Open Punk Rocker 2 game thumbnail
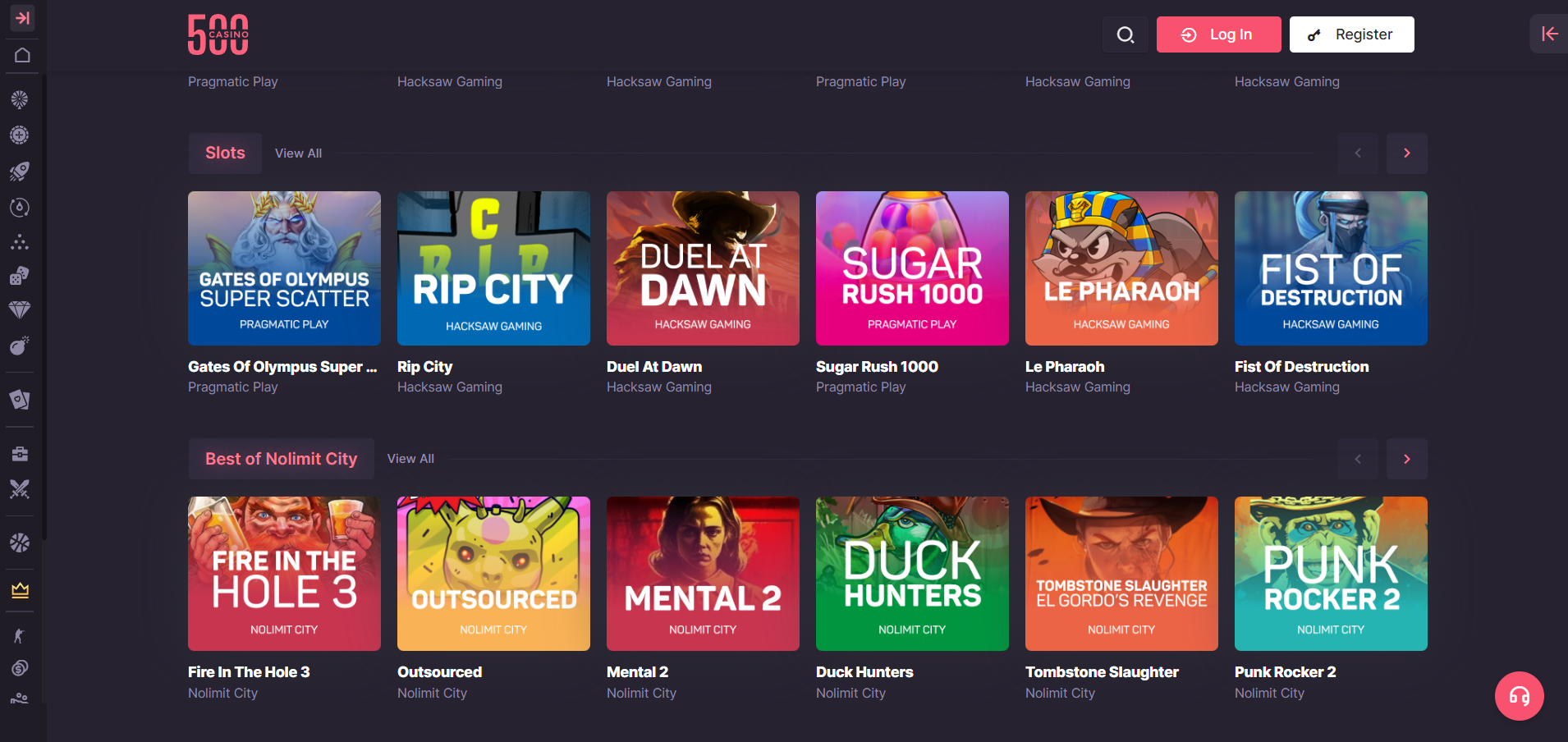Viewport: 1568px width, 742px height. [x=1331, y=574]
